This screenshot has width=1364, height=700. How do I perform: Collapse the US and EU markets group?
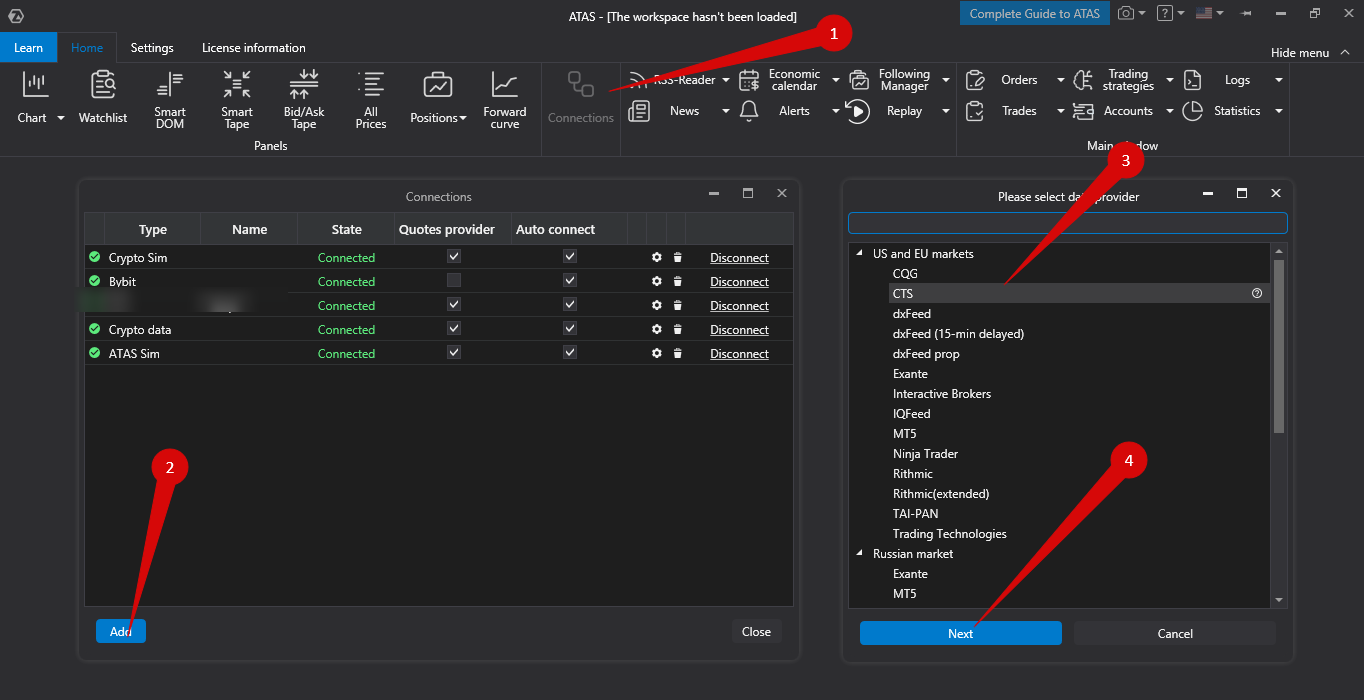point(859,253)
